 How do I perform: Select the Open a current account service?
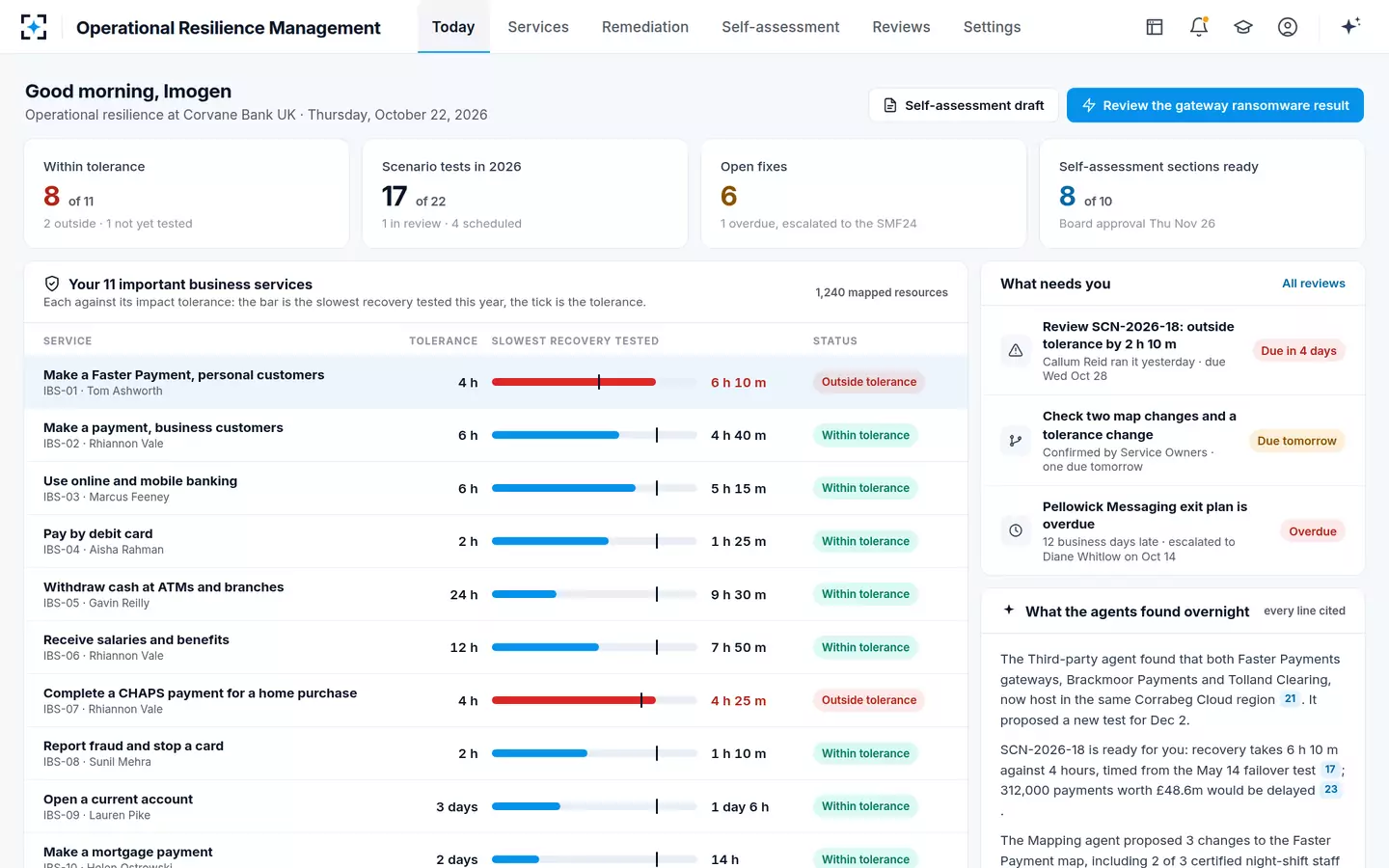tap(496, 806)
